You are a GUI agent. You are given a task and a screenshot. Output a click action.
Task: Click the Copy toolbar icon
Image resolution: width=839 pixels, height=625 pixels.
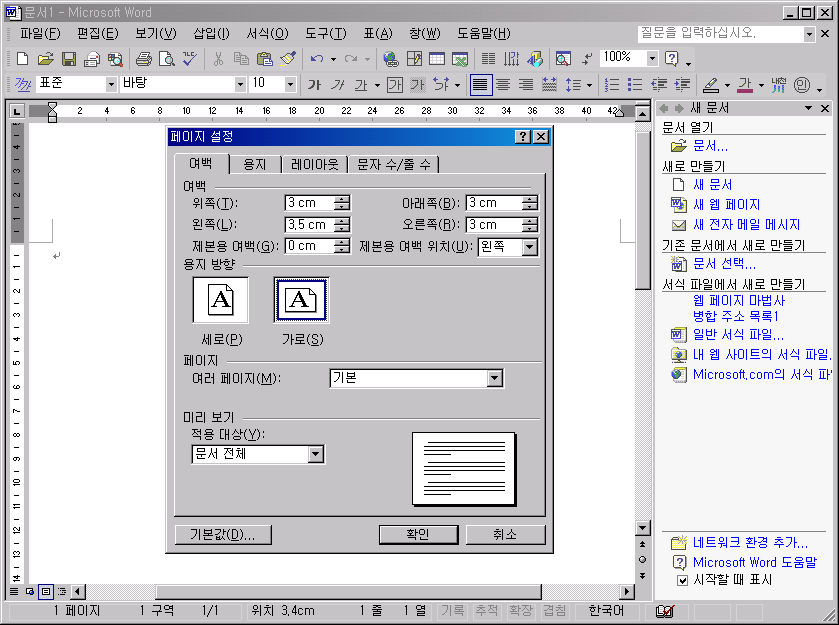tap(241, 58)
